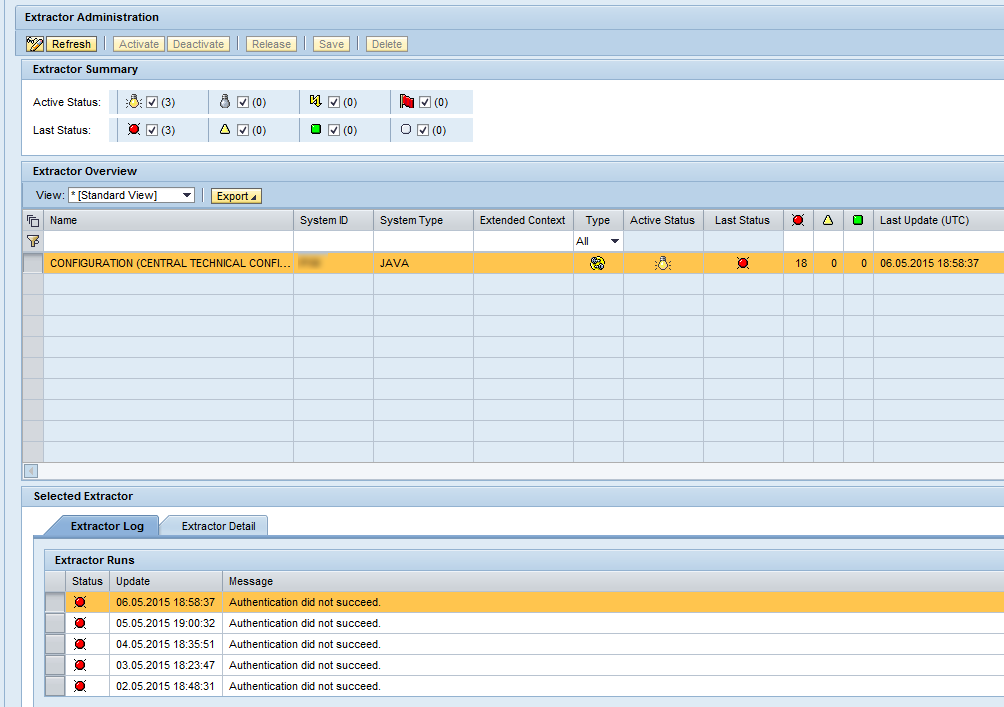Click the Extended Context column header
This screenshot has height=707, width=1004.
[x=523, y=220]
